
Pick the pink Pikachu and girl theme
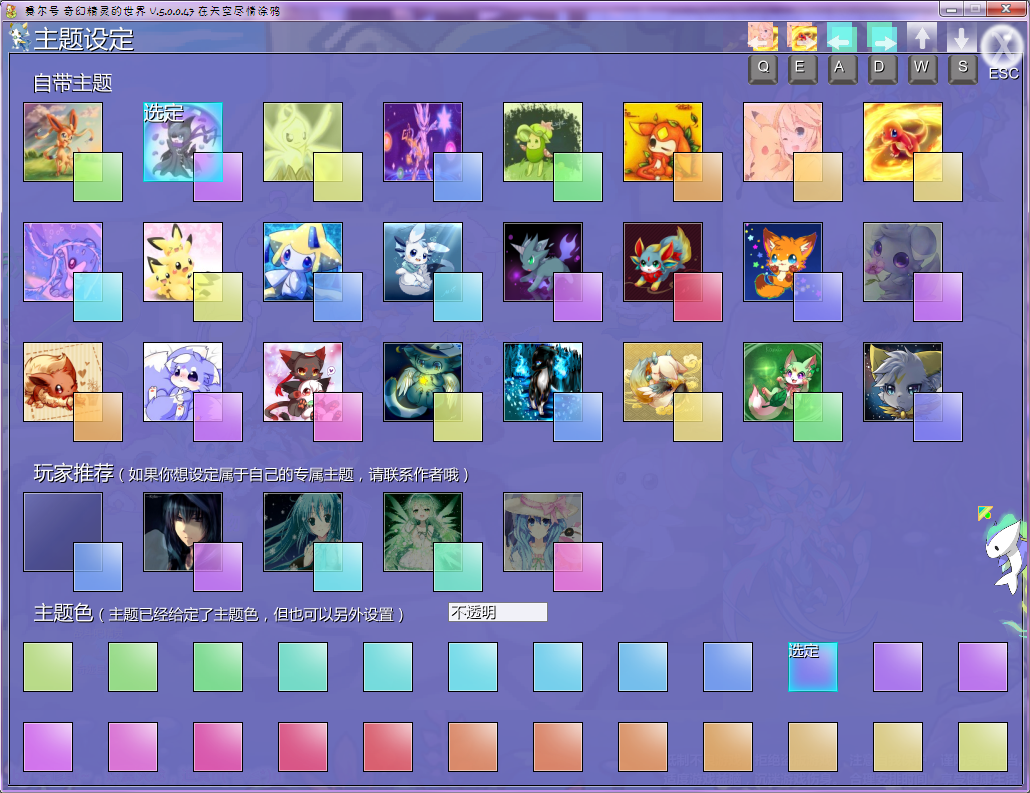pyautogui.click(x=783, y=142)
